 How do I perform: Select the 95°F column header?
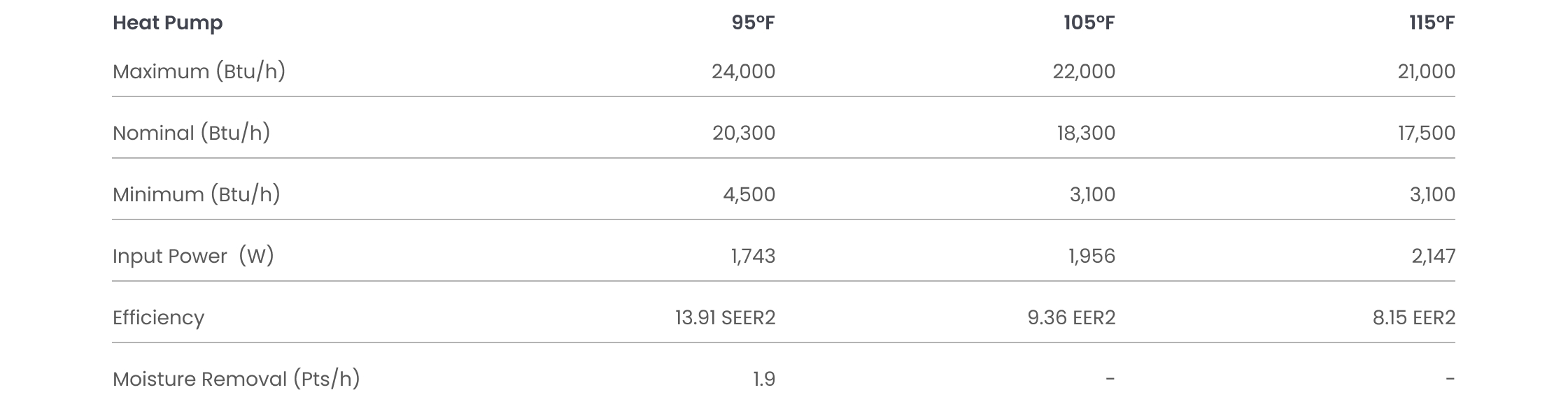coord(753,23)
